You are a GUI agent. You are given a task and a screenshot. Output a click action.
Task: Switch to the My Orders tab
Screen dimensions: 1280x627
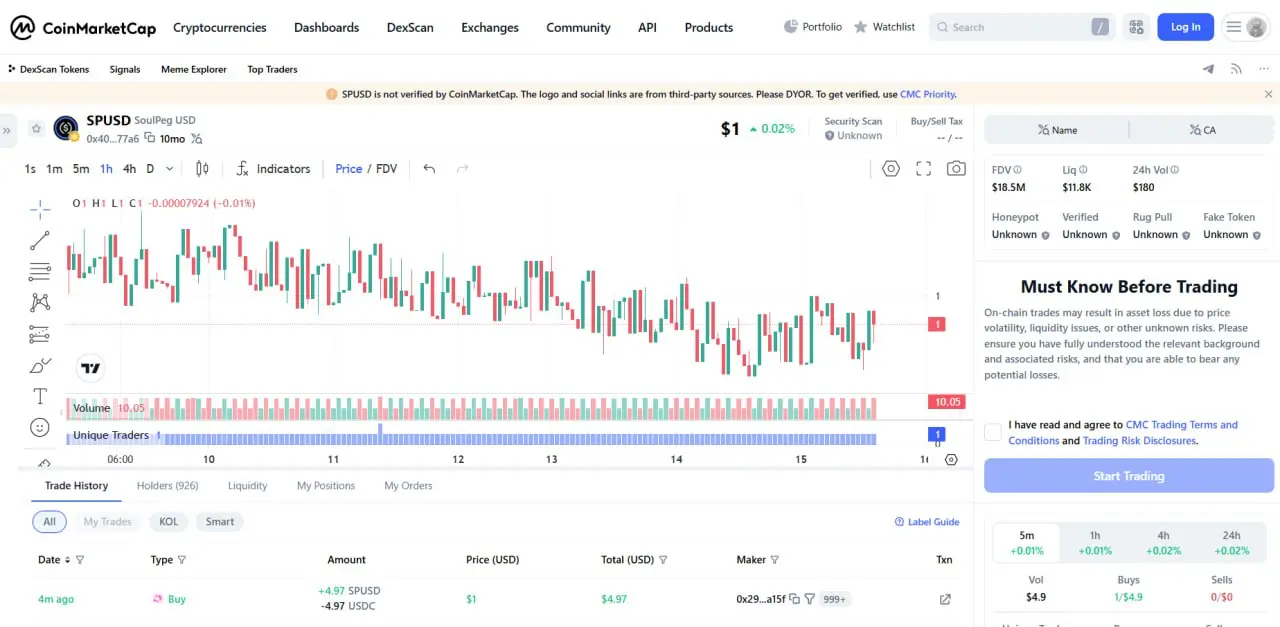408,486
